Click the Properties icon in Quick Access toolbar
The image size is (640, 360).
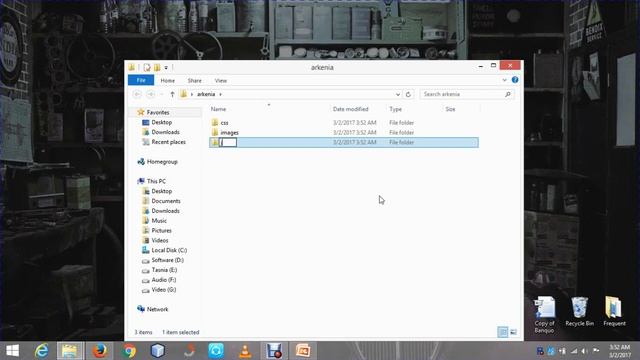147,67
